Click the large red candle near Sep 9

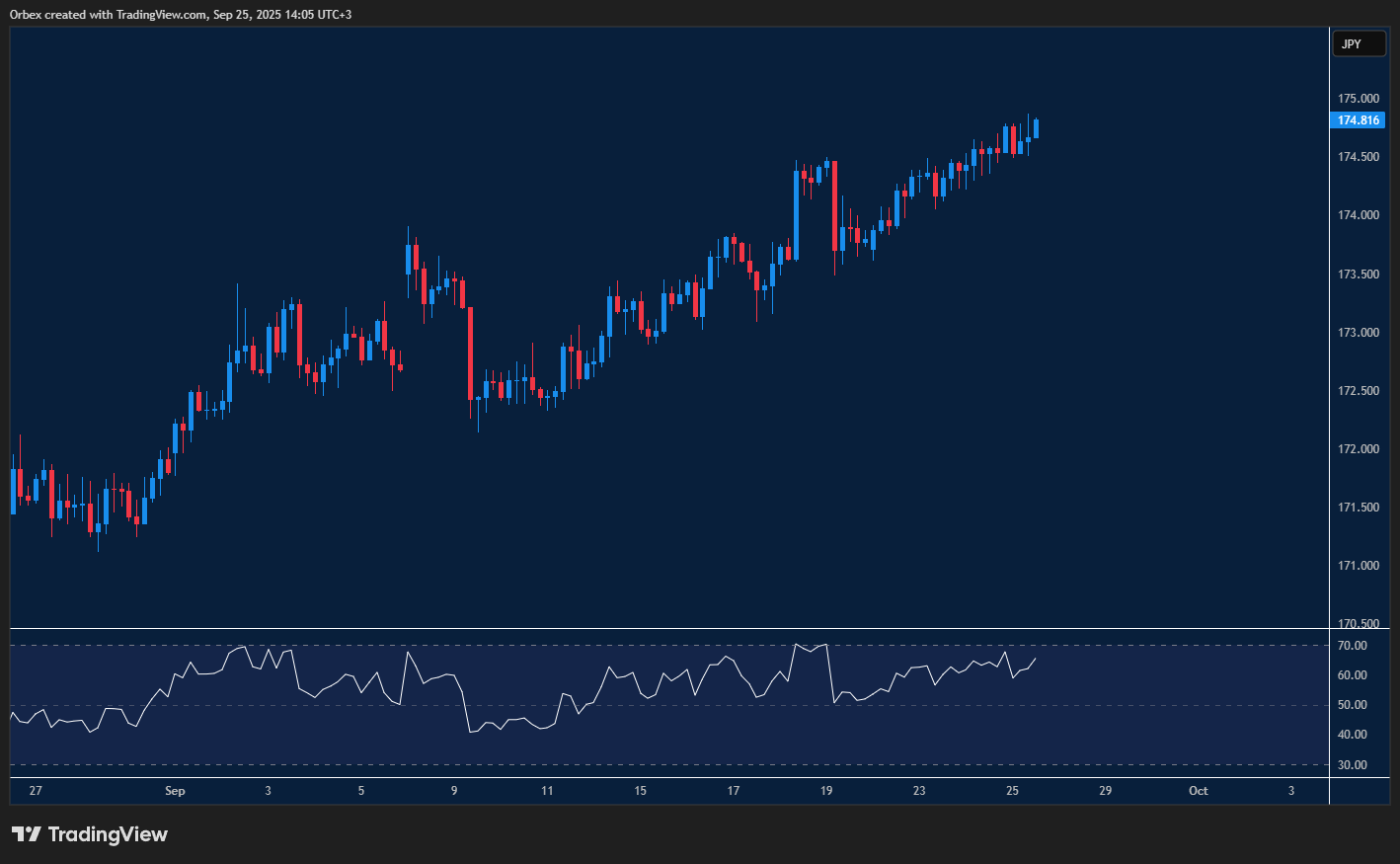coord(470,351)
